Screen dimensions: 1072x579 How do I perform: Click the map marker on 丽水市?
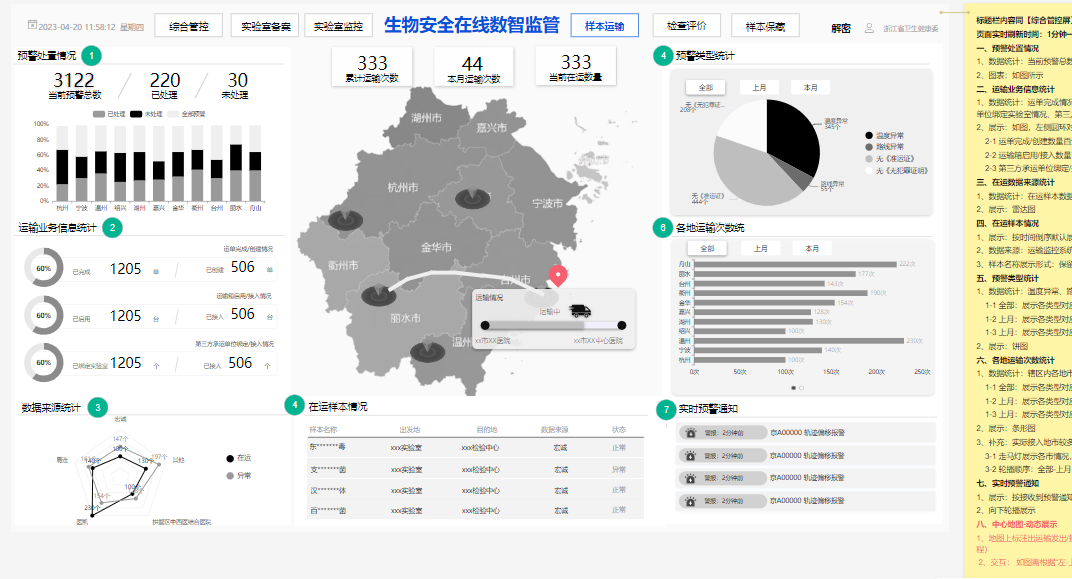point(378,296)
